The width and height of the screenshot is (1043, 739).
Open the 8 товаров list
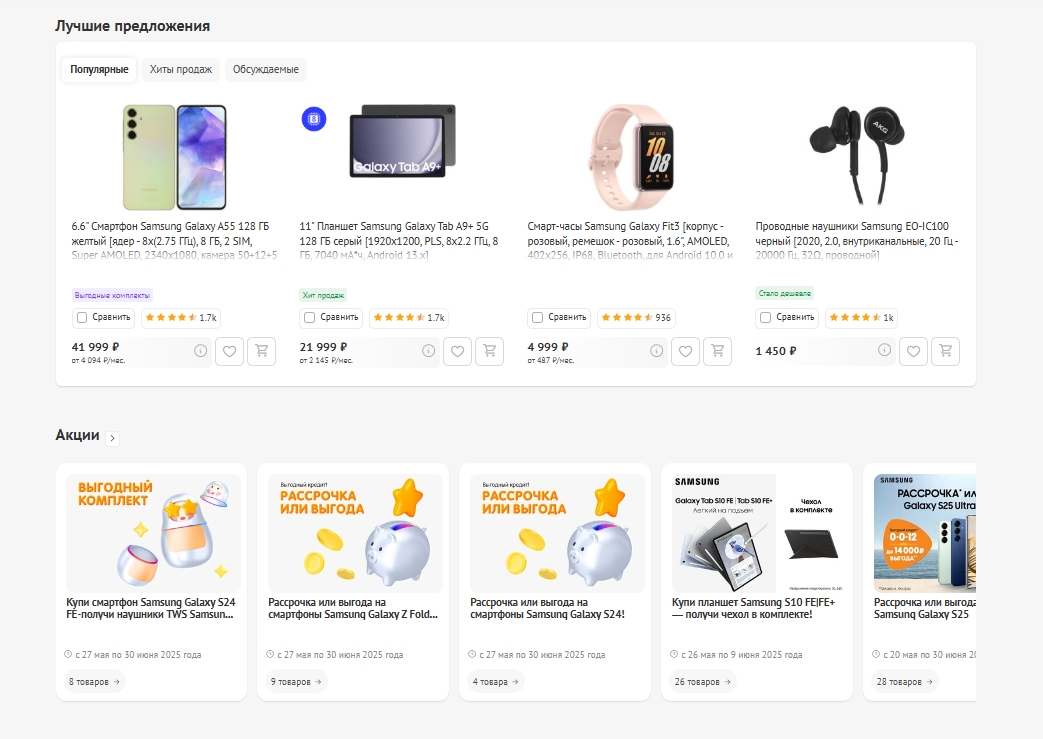[x=94, y=682]
